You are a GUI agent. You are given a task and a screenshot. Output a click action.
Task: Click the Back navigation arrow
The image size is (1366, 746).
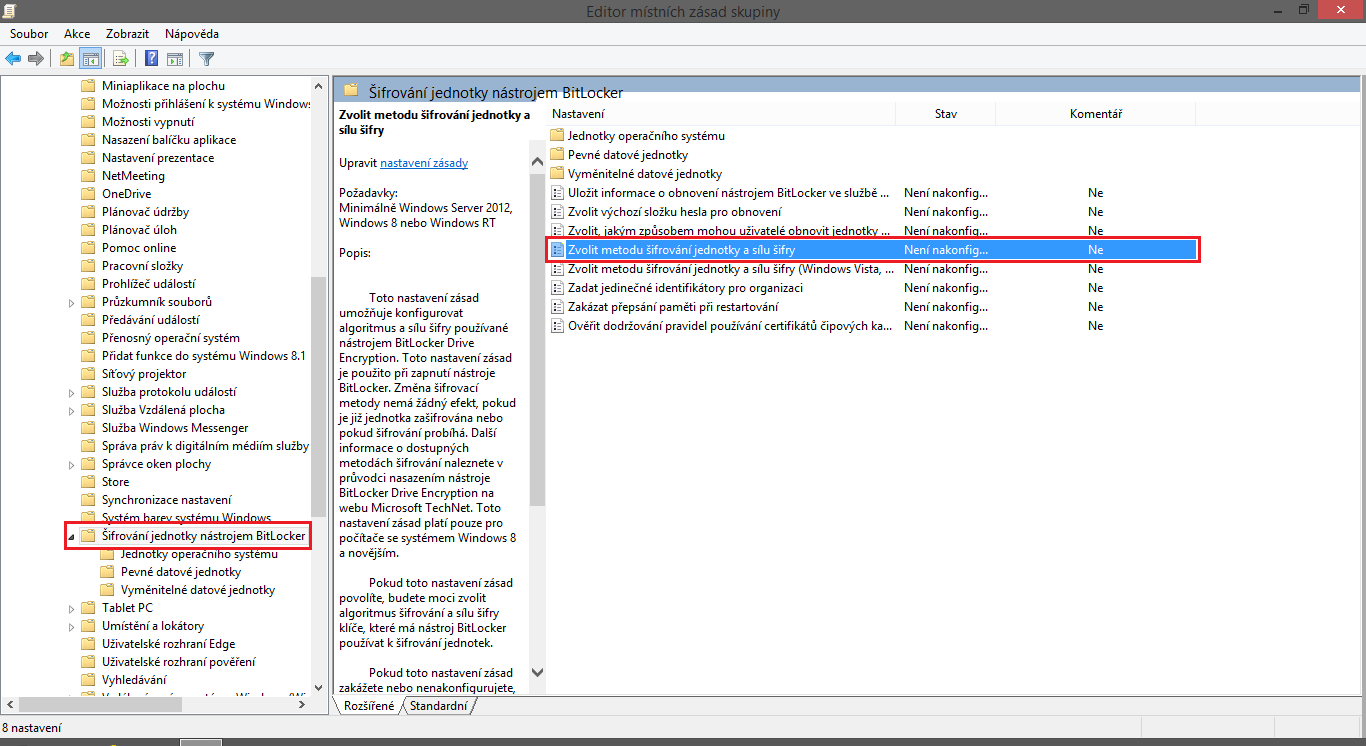pyautogui.click(x=13, y=58)
